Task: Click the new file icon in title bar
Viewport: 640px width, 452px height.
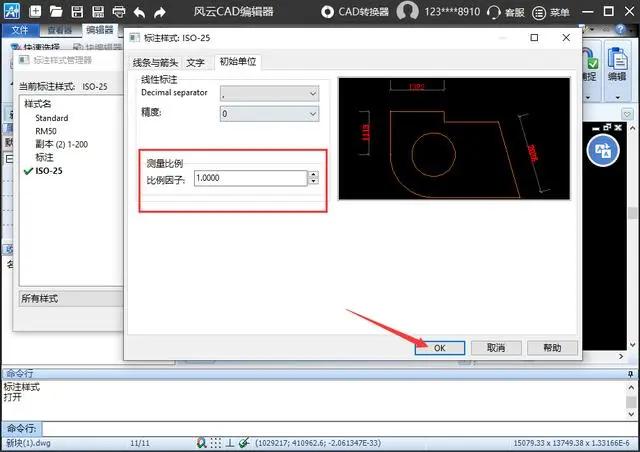Action: coord(35,12)
